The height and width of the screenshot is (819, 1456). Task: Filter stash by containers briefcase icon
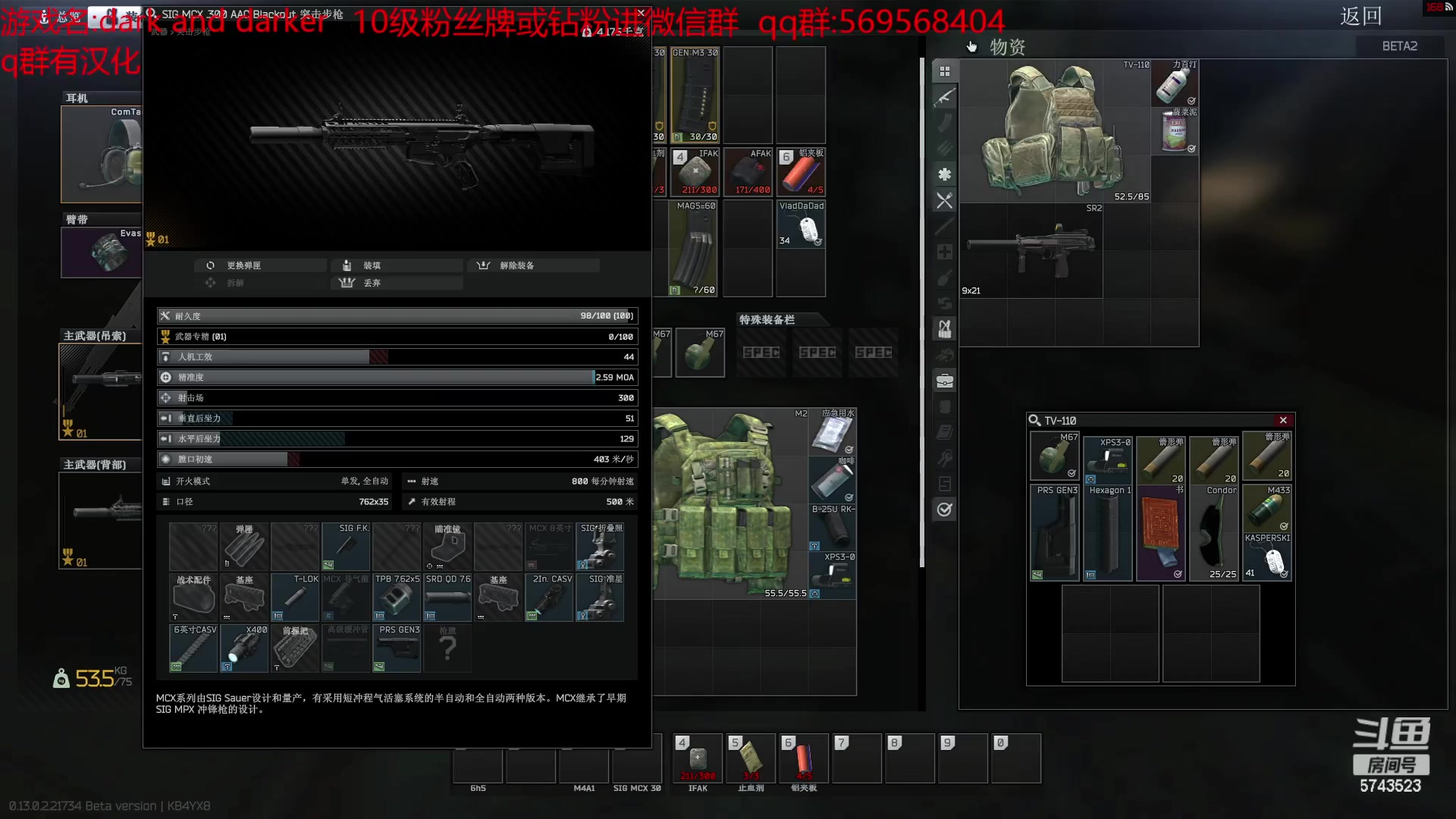(944, 381)
